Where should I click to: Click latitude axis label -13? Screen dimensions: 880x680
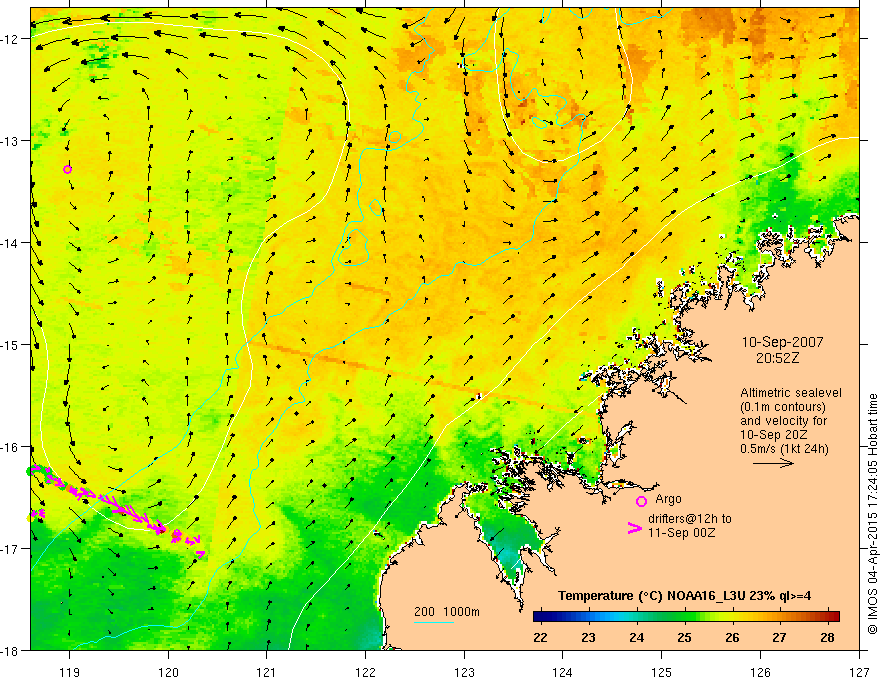[x=10, y=140]
